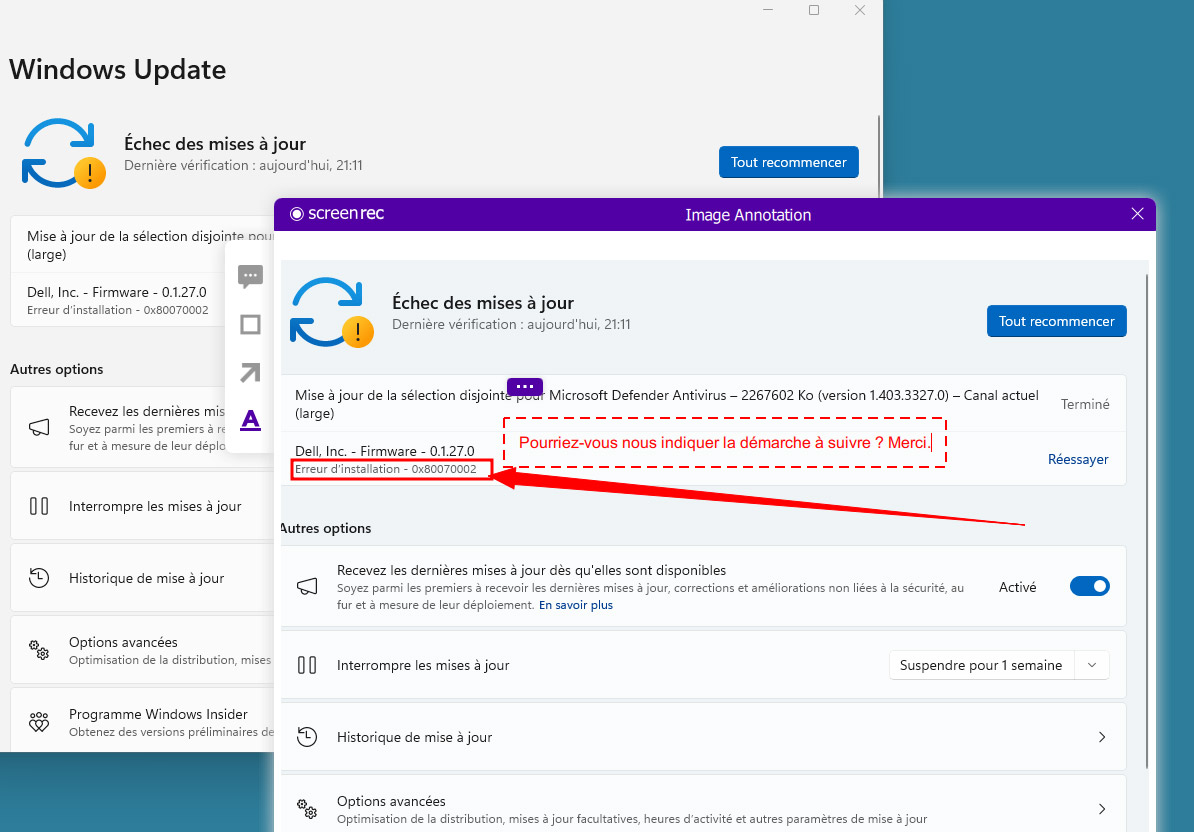Choose the rectangle shape annotation tool
Image resolution: width=1194 pixels, height=832 pixels.
coord(250,325)
